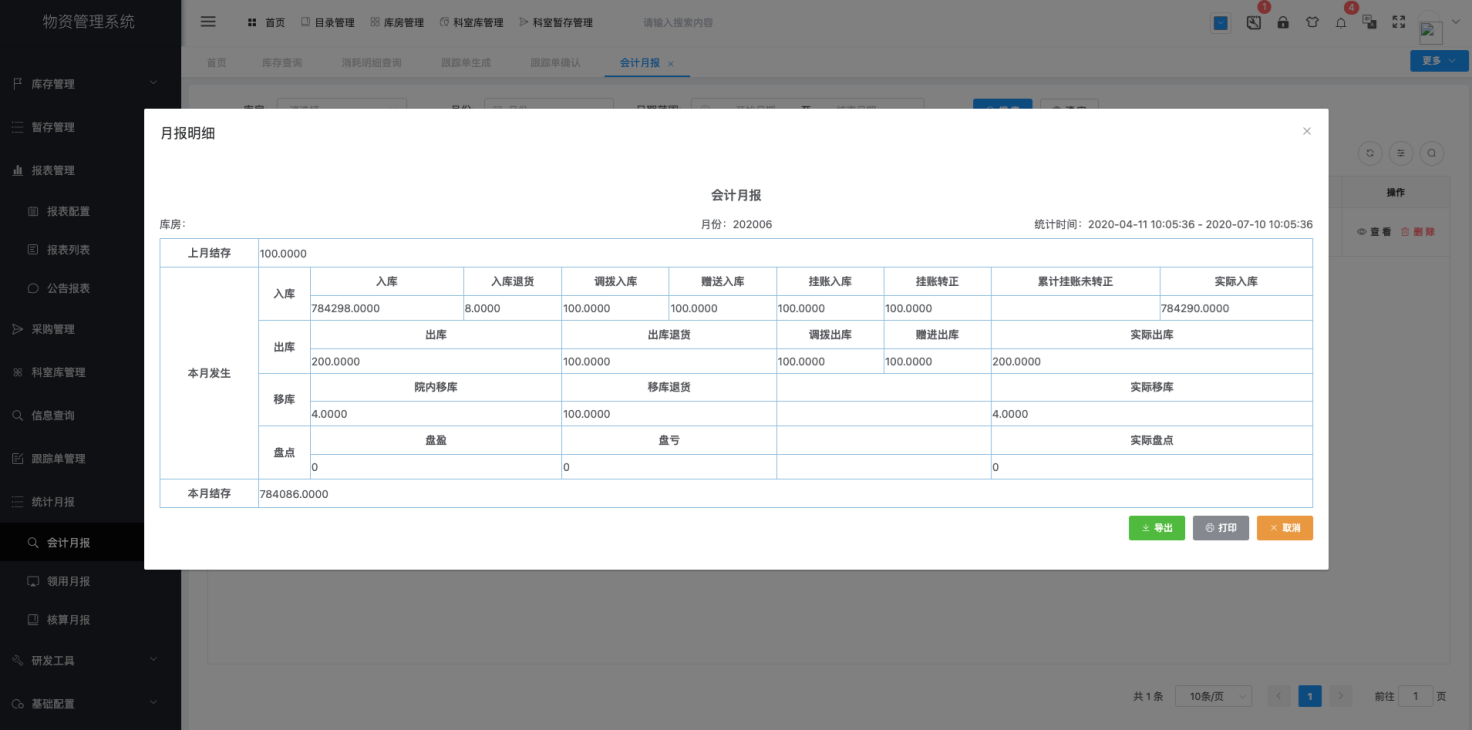1472x730 pixels.
Task: Open the notification bell icon
Action: [x=1341, y=22]
